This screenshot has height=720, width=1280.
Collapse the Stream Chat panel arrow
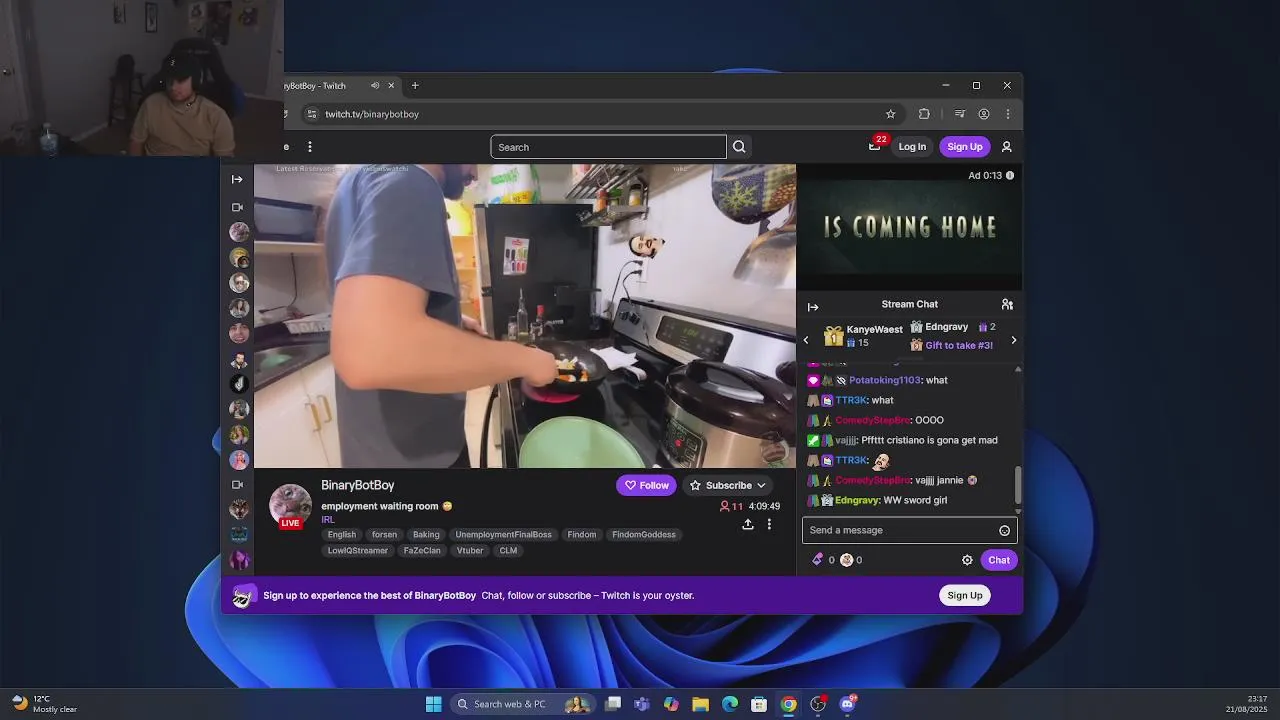coord(813,307)
